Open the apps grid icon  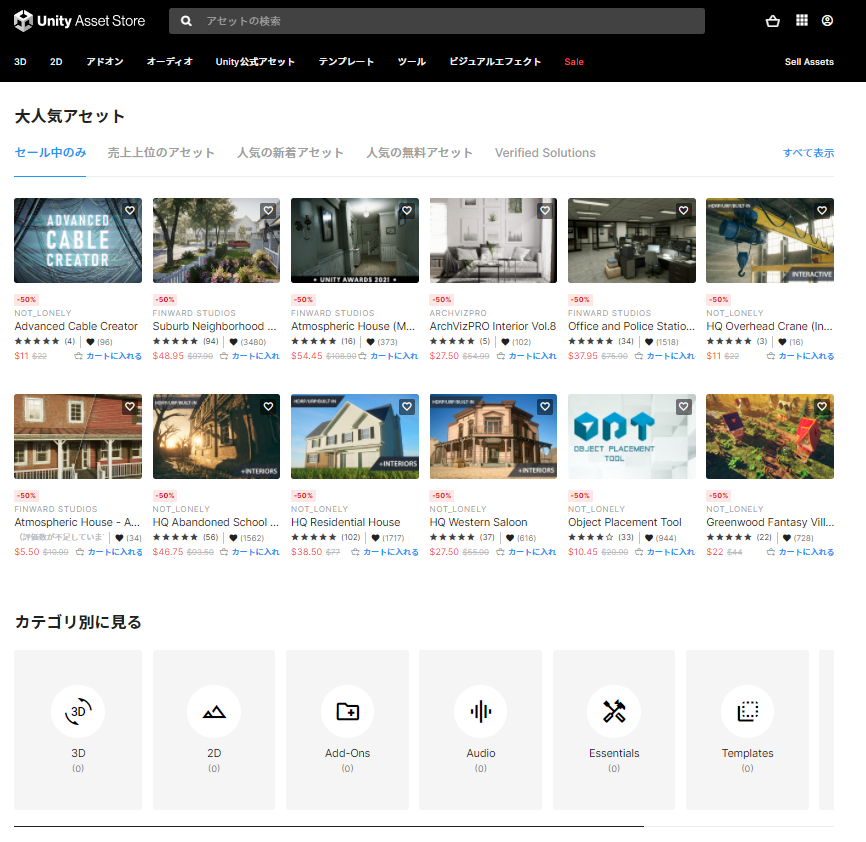click(x=802, y=20)
